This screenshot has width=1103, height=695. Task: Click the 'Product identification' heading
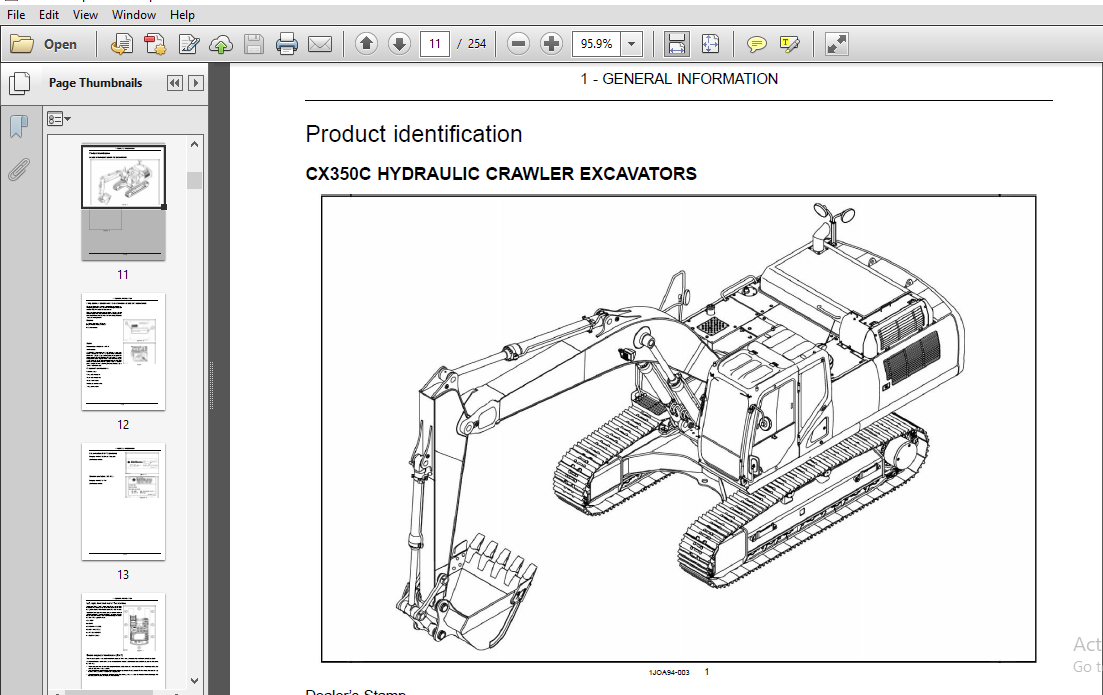(x=414, y=134)
